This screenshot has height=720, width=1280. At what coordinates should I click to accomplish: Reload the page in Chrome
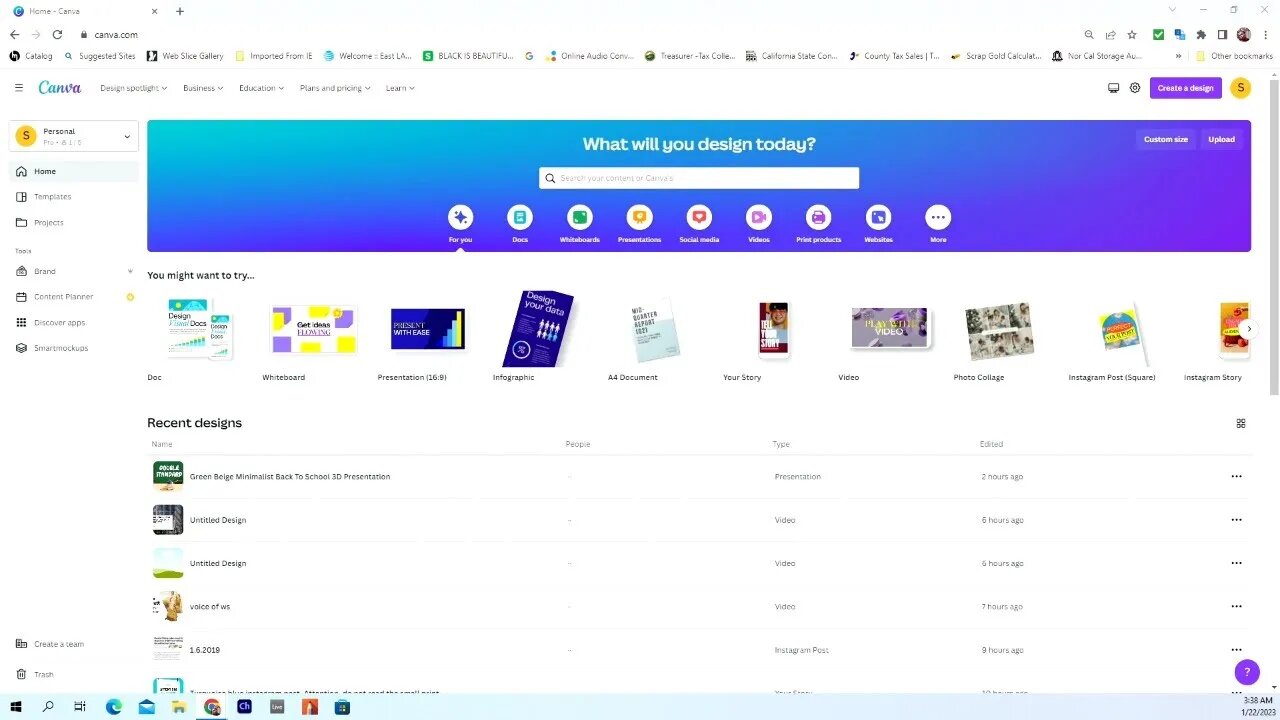coord(57,34)
